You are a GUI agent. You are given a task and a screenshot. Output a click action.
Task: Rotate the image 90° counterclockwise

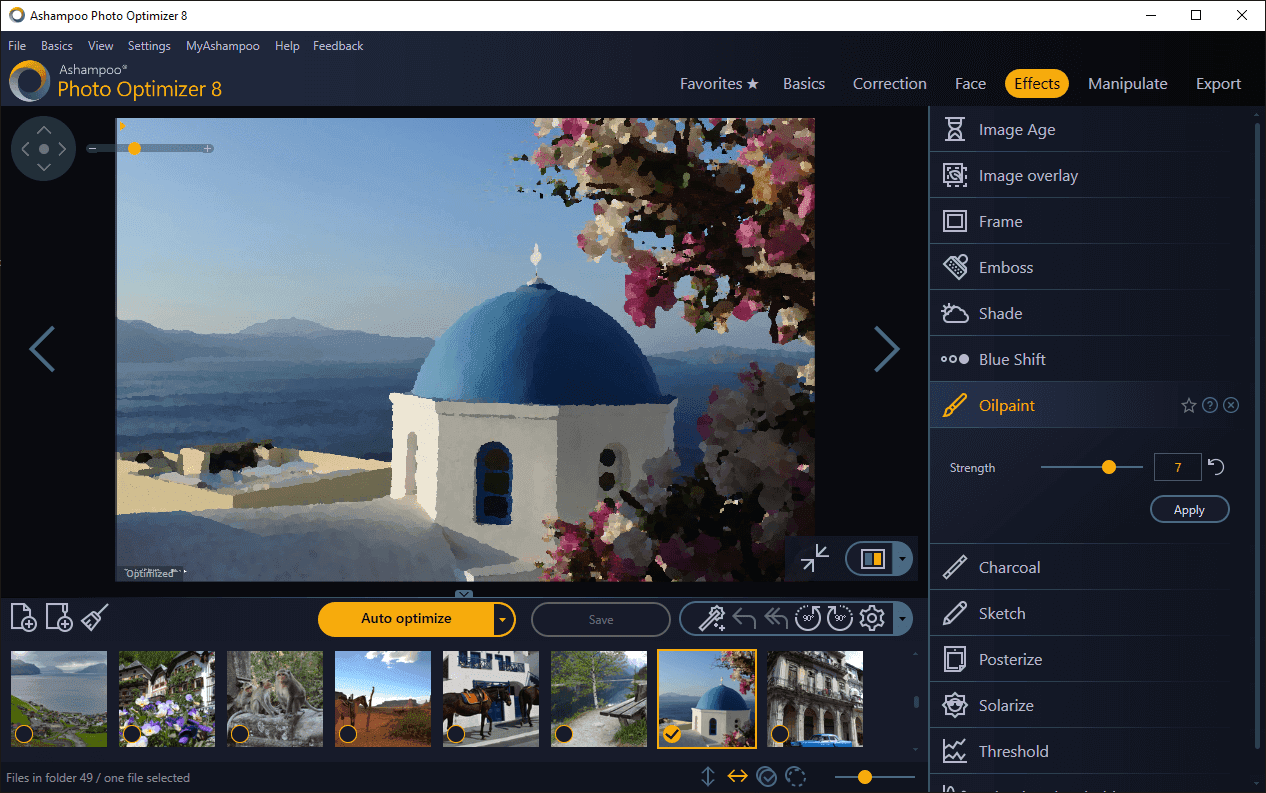[x=807, y=618]
